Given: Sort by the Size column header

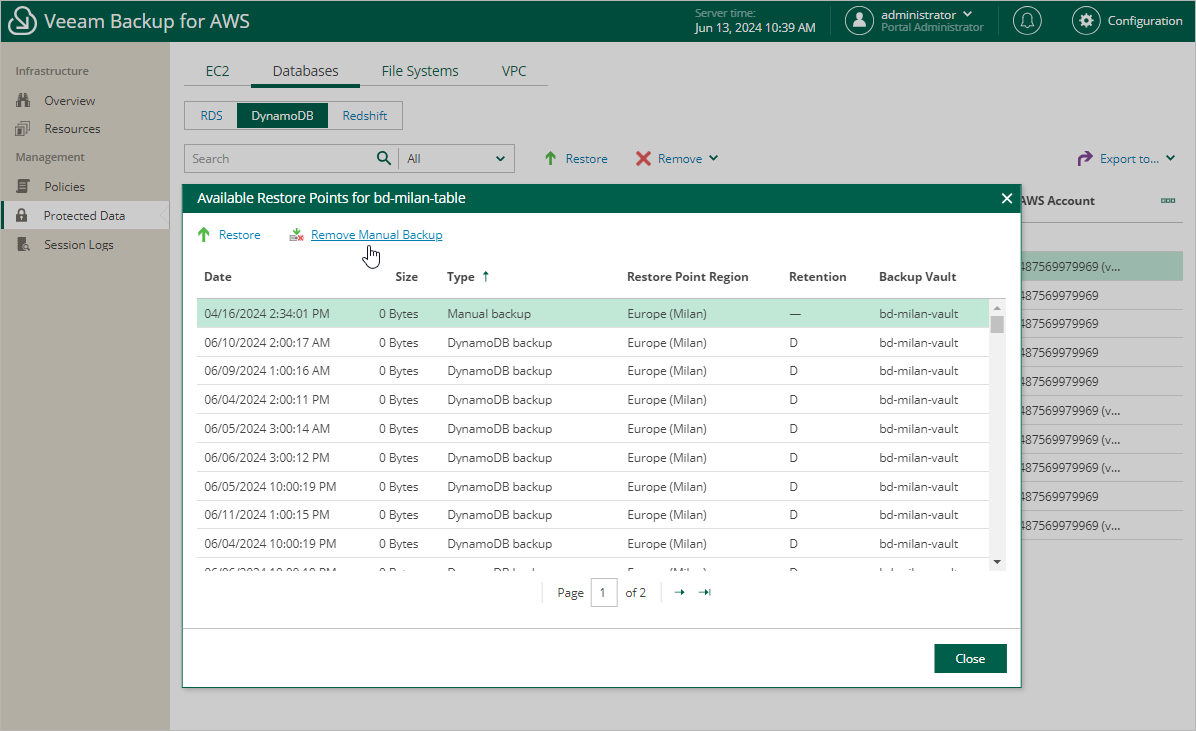Looking at the screenshot, I should pos(407,276).
